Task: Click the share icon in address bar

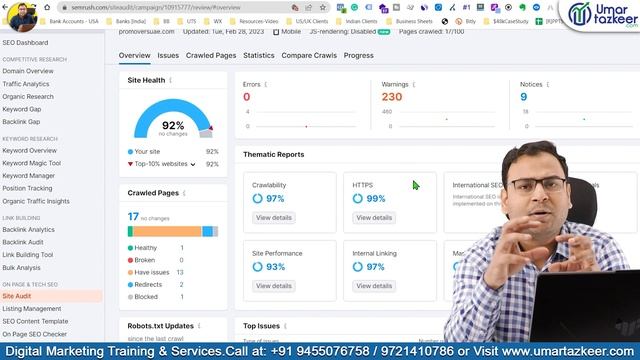Action: pos(309,7)
